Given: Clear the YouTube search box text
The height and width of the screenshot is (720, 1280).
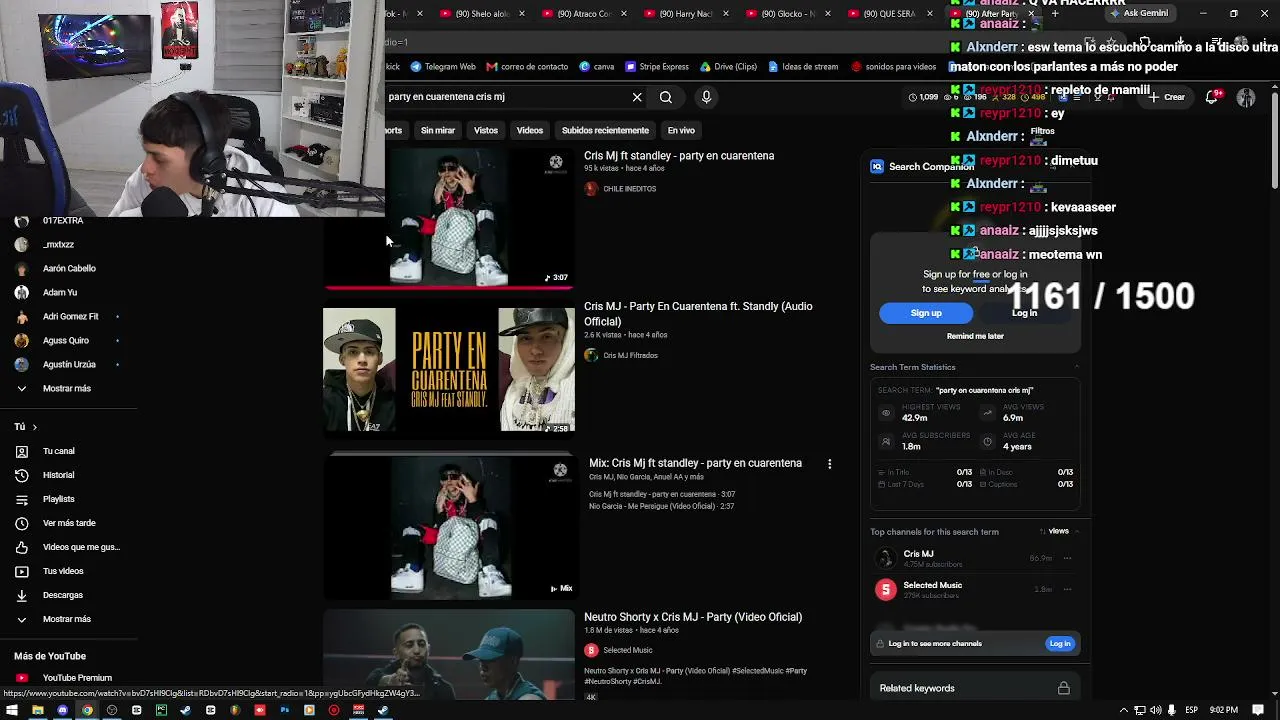Looking at the screenshot, I should [x=637, y=97].
